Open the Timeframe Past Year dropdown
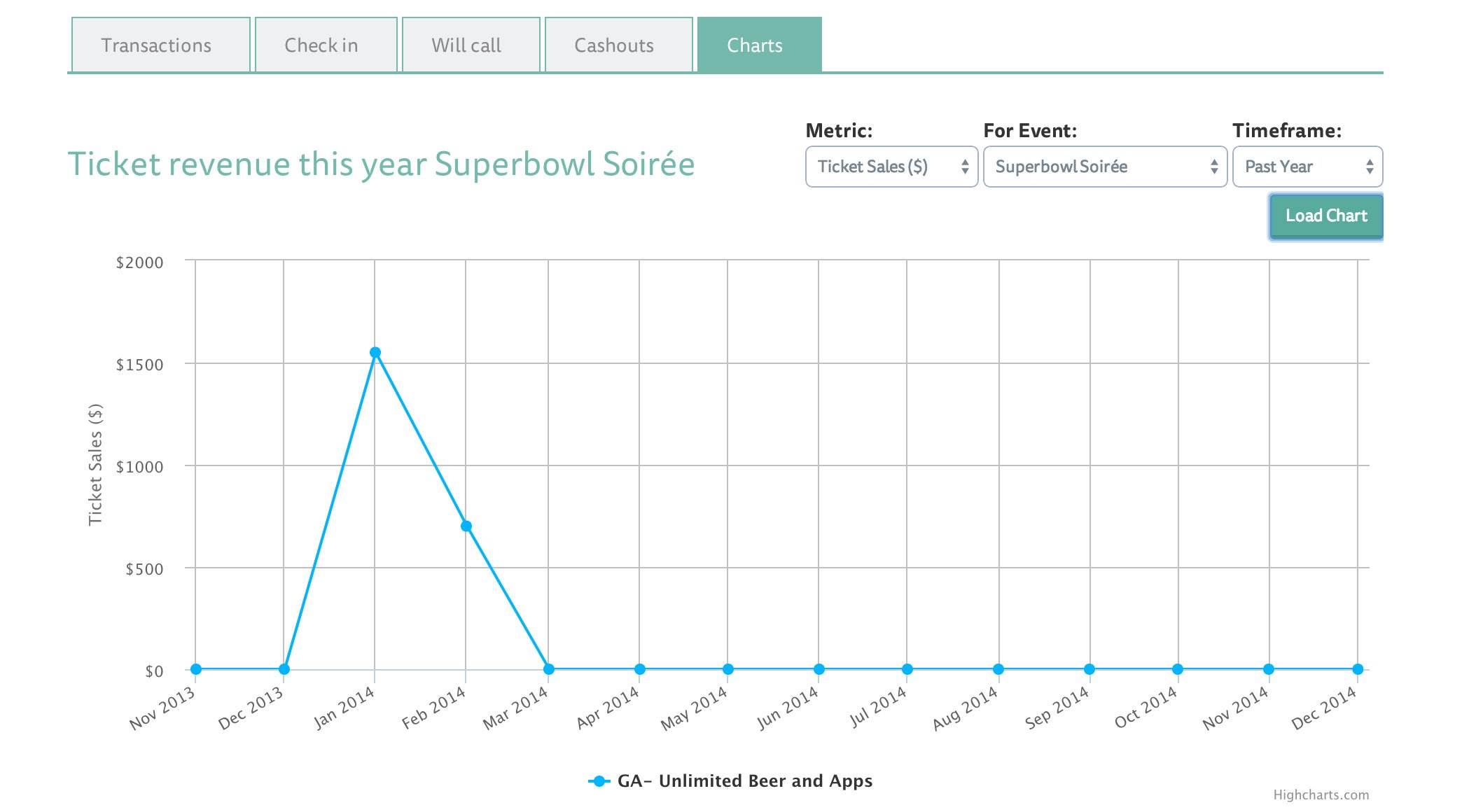Viewport: 1476px width, 812px height. pos(1307,167)
